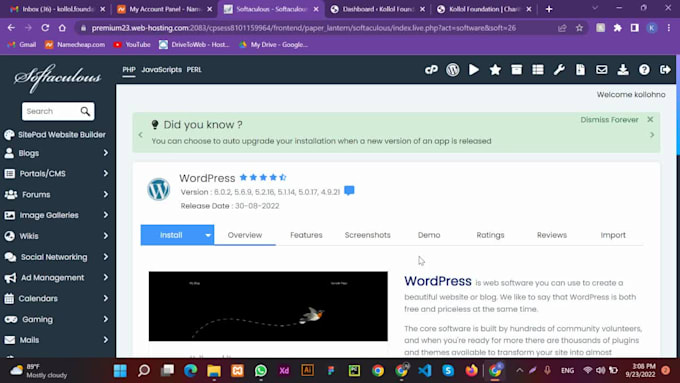Viewport: 680px width, 383px height.
Task: Click the WordPress version changelog chat icon
Action: point(349,190)
